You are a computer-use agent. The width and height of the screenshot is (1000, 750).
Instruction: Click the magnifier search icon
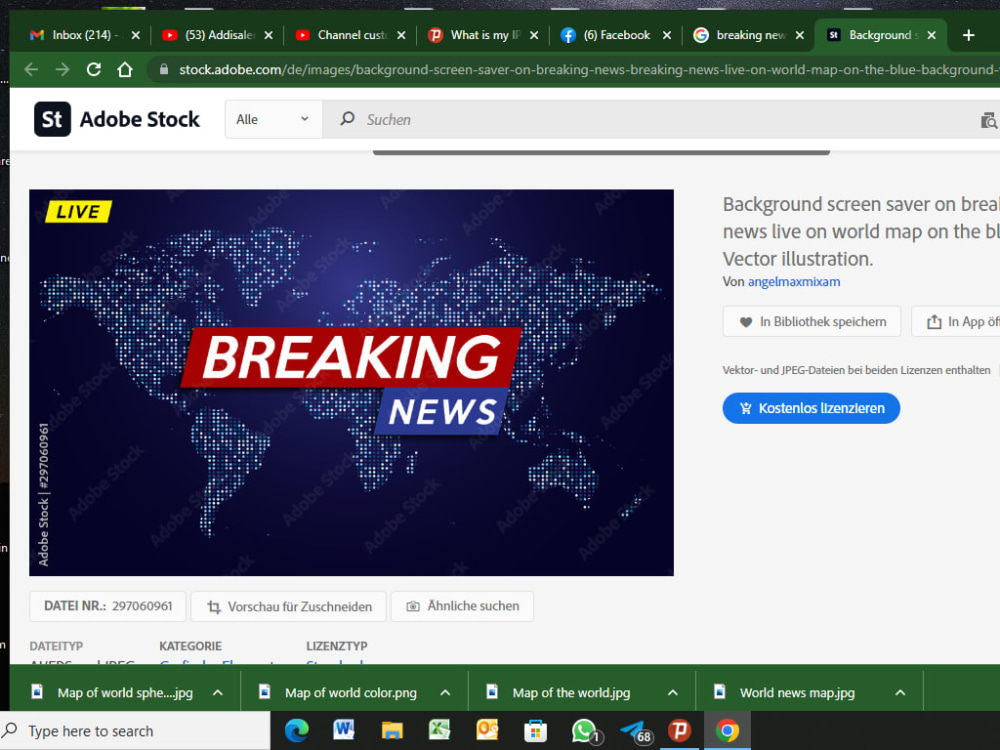click(348, 119)
